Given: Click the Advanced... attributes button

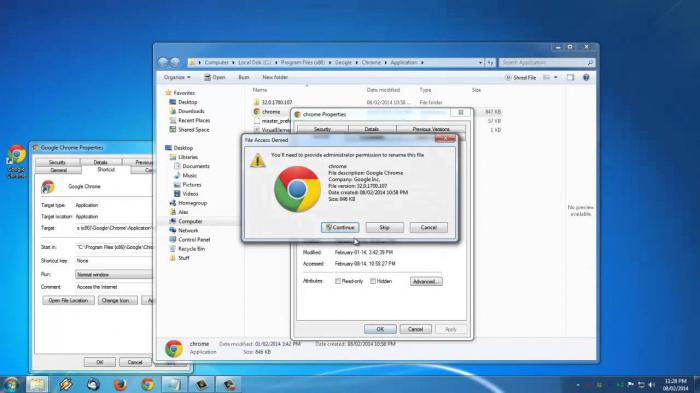Looking at the screenshot, I should (426, 281).
